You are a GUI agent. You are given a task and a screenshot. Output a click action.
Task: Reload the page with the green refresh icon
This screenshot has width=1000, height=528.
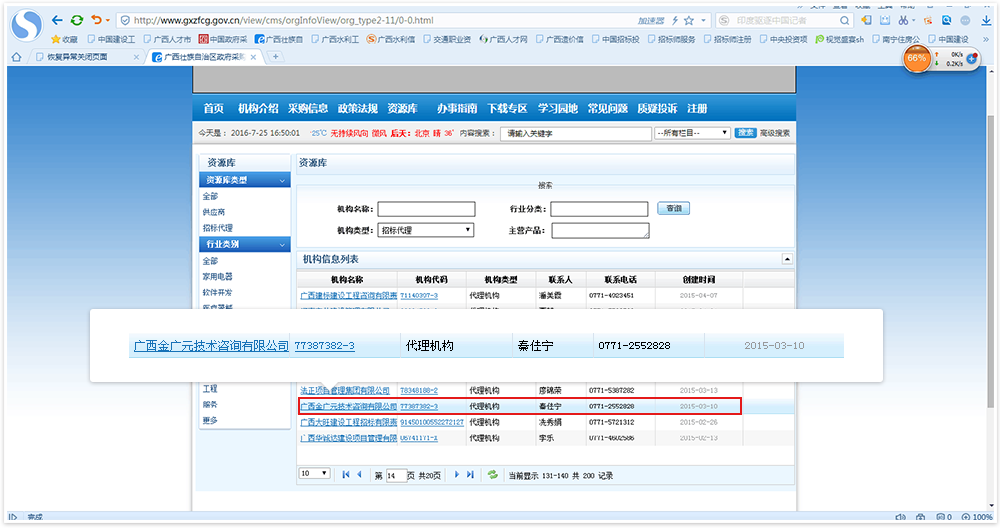coord(77,20)
